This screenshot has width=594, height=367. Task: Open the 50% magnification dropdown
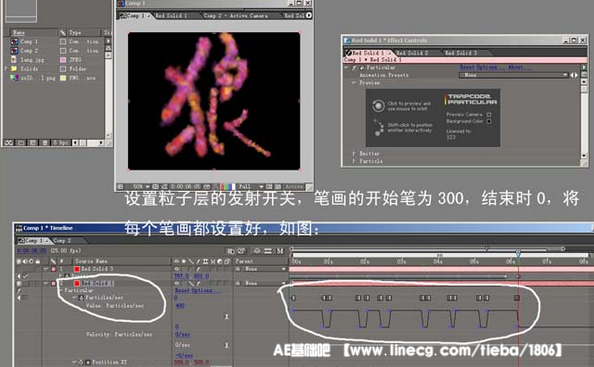click(141, 187)
